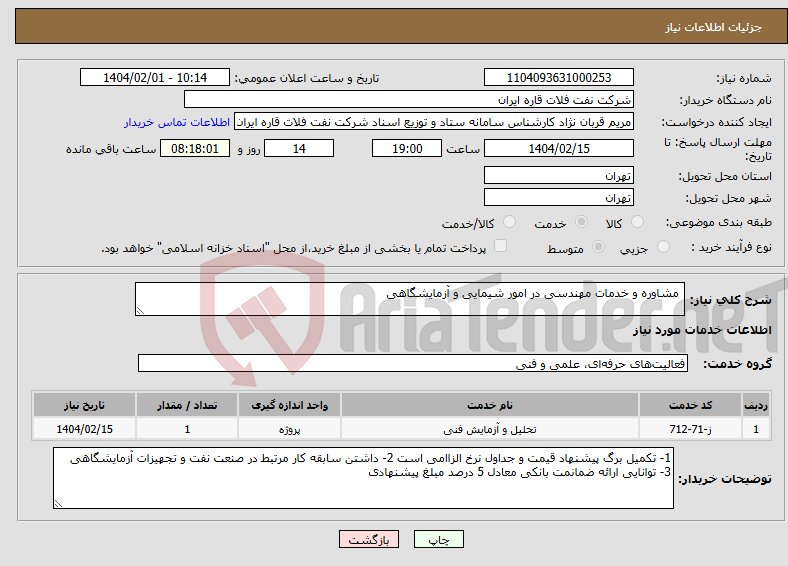This screenshot has width=788, height=566.
Task: Click the delivery province field تهران
Action: [x=558, y=175]
